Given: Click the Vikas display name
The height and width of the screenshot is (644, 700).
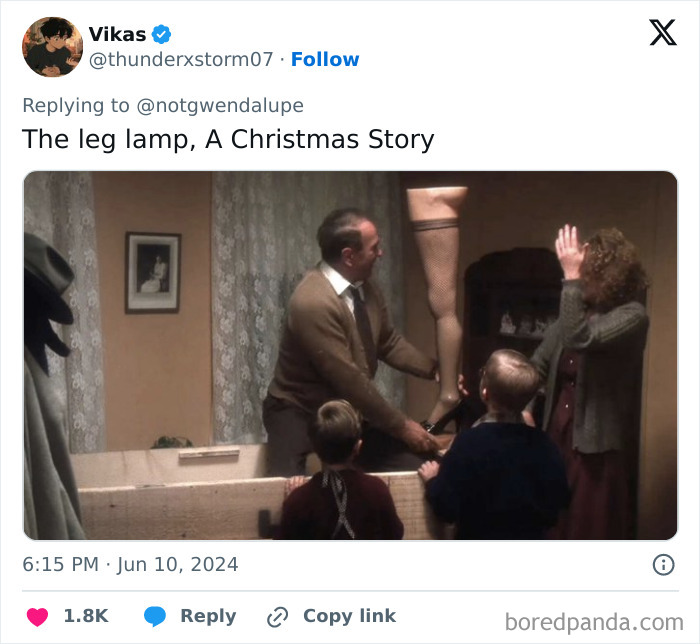Looking at the screenshot, I should click(x=117, y=34).
